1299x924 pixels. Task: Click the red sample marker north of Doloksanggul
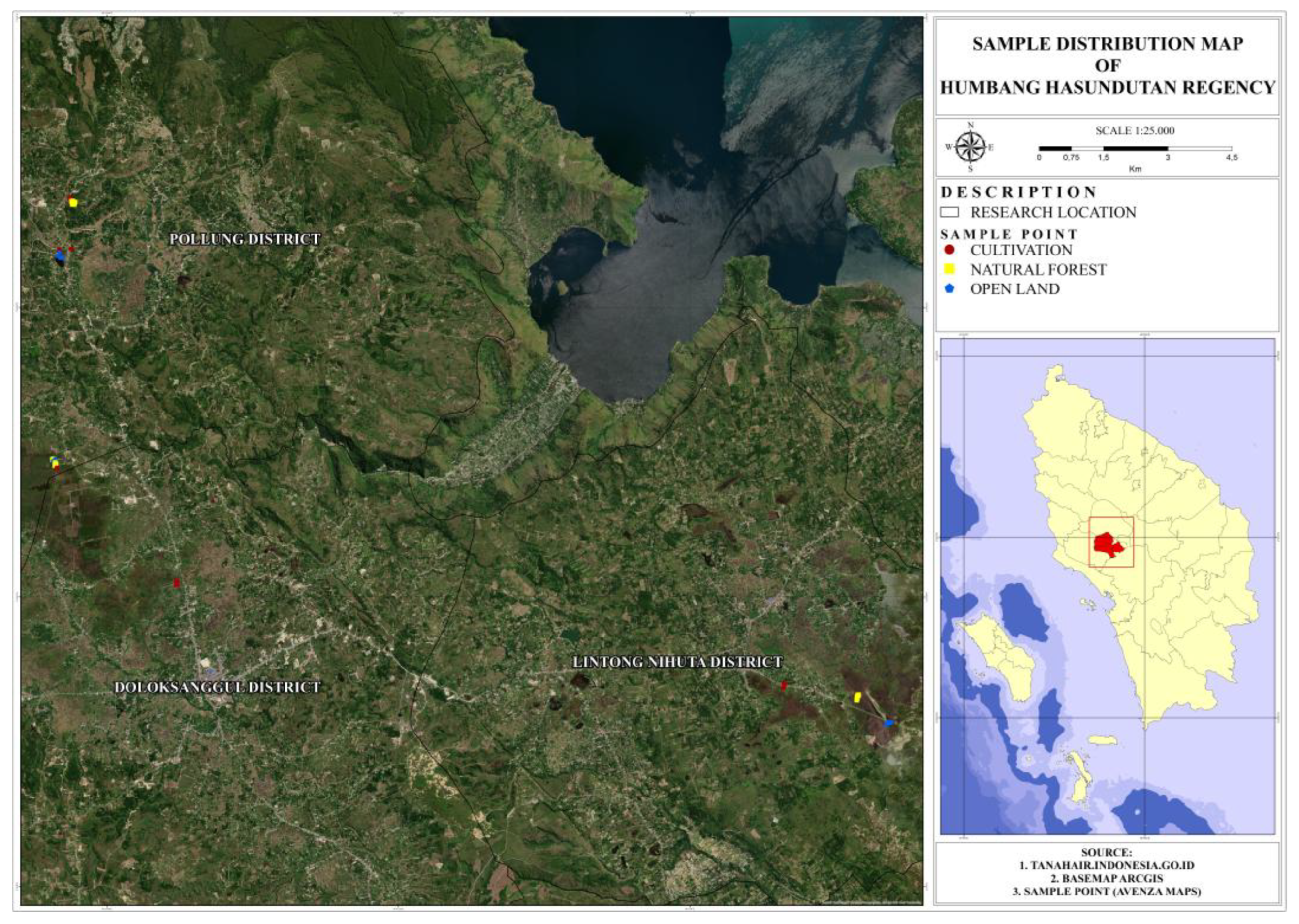pos(176,583)
